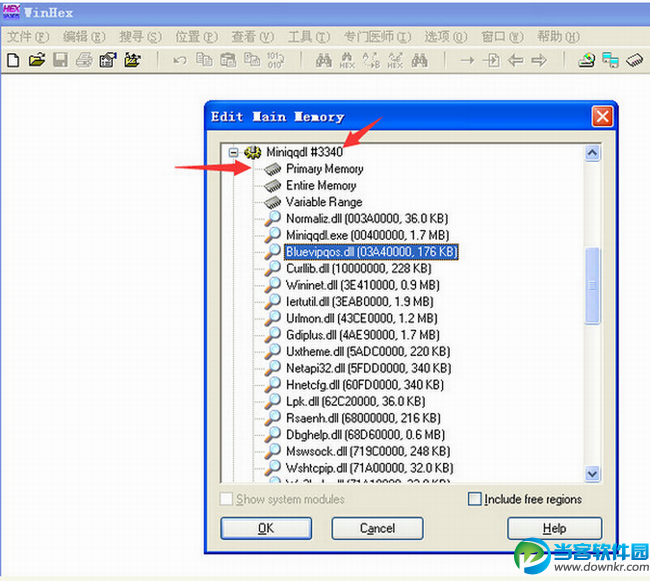Image resolution: width=650 pixels, height=581 pixels.
Task: Select Variable Range in the tree
Action: pos(324,202)
